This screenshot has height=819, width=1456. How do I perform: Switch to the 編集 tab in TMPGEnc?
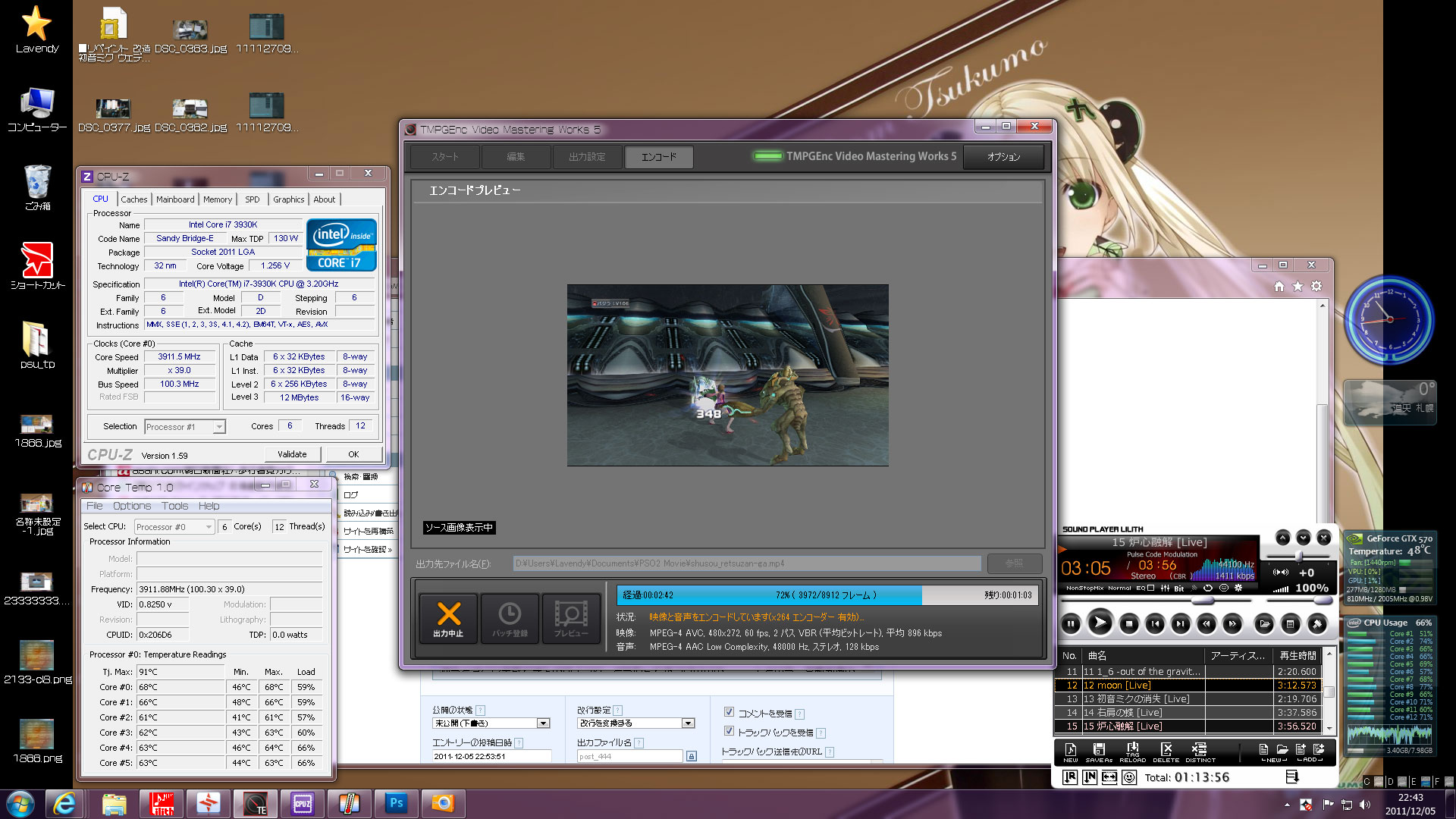click(516, 157)
